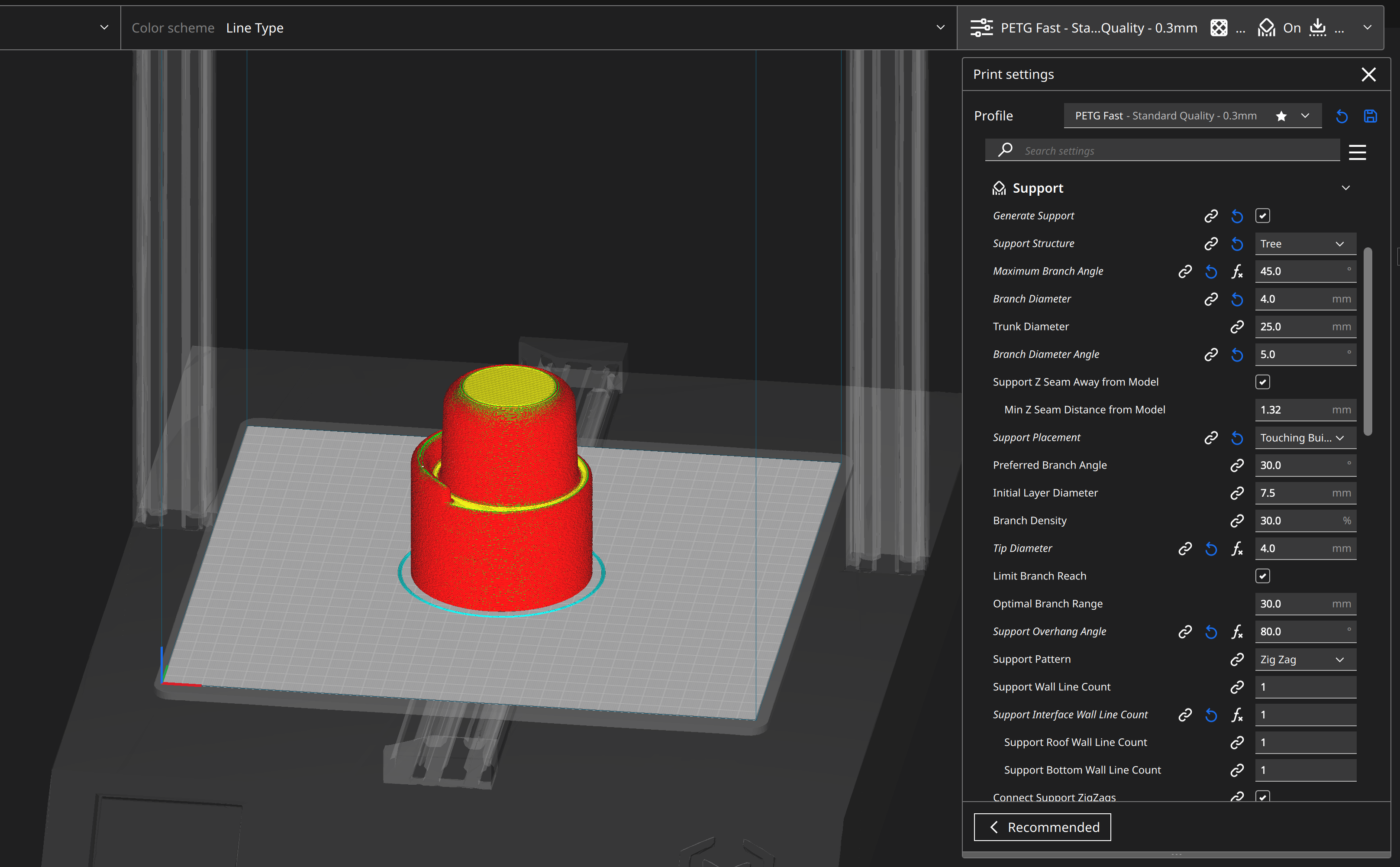Switch back to Recommended settings
Screen dimensions: 1400x867
[x=1042, y=827]
